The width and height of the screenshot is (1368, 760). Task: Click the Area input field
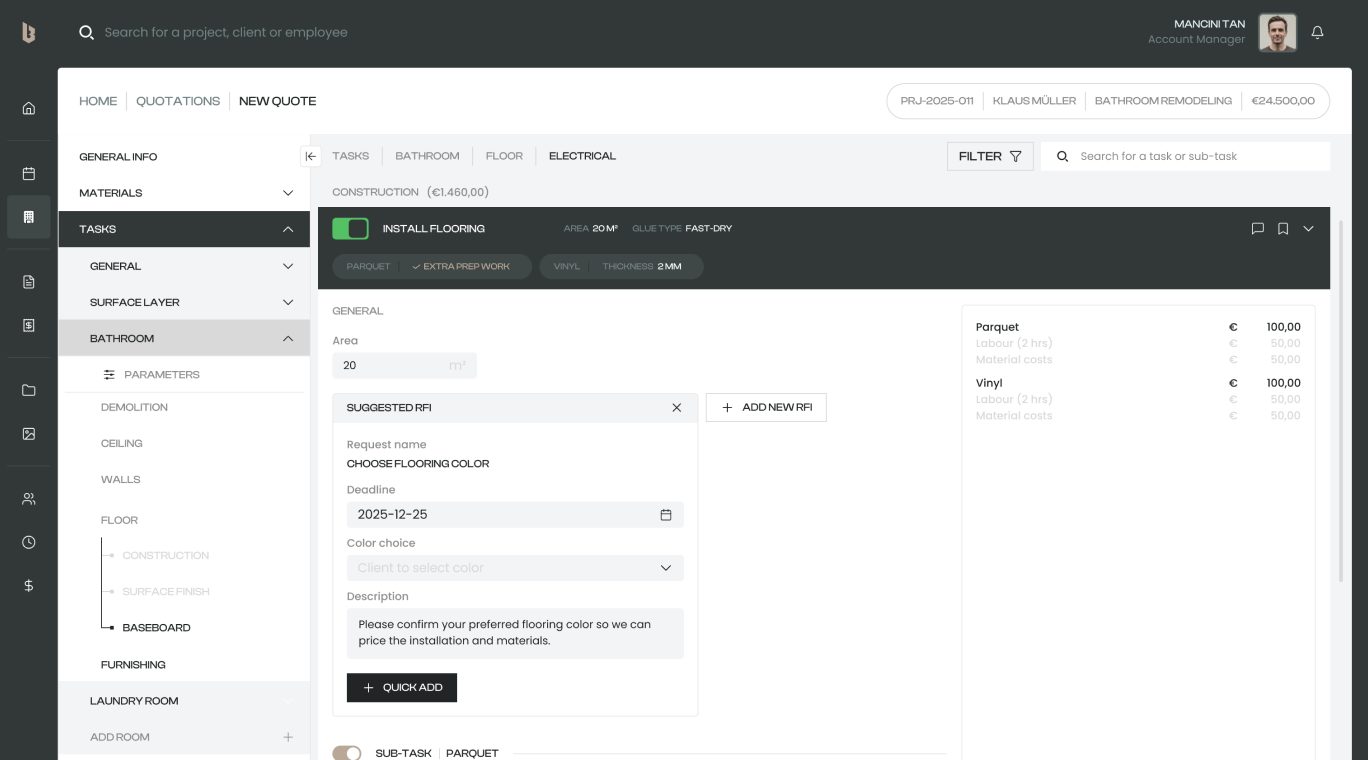pyautogui.click(x=404, y=366)
